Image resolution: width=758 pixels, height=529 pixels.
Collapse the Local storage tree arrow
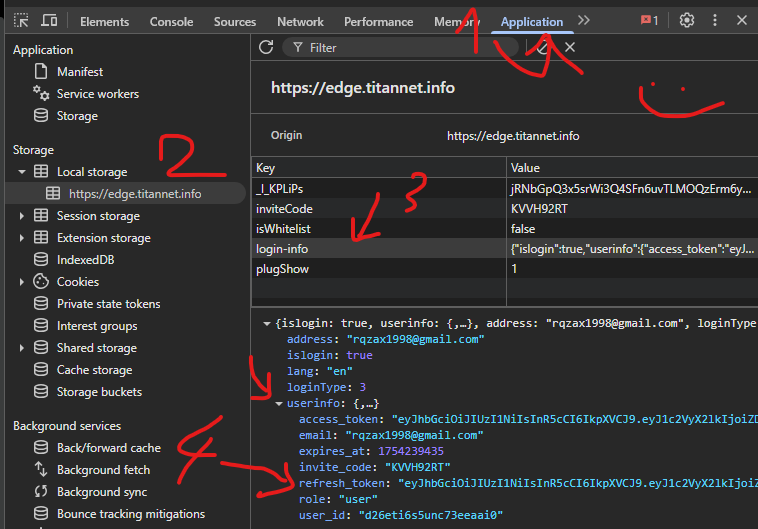(22, 172)
